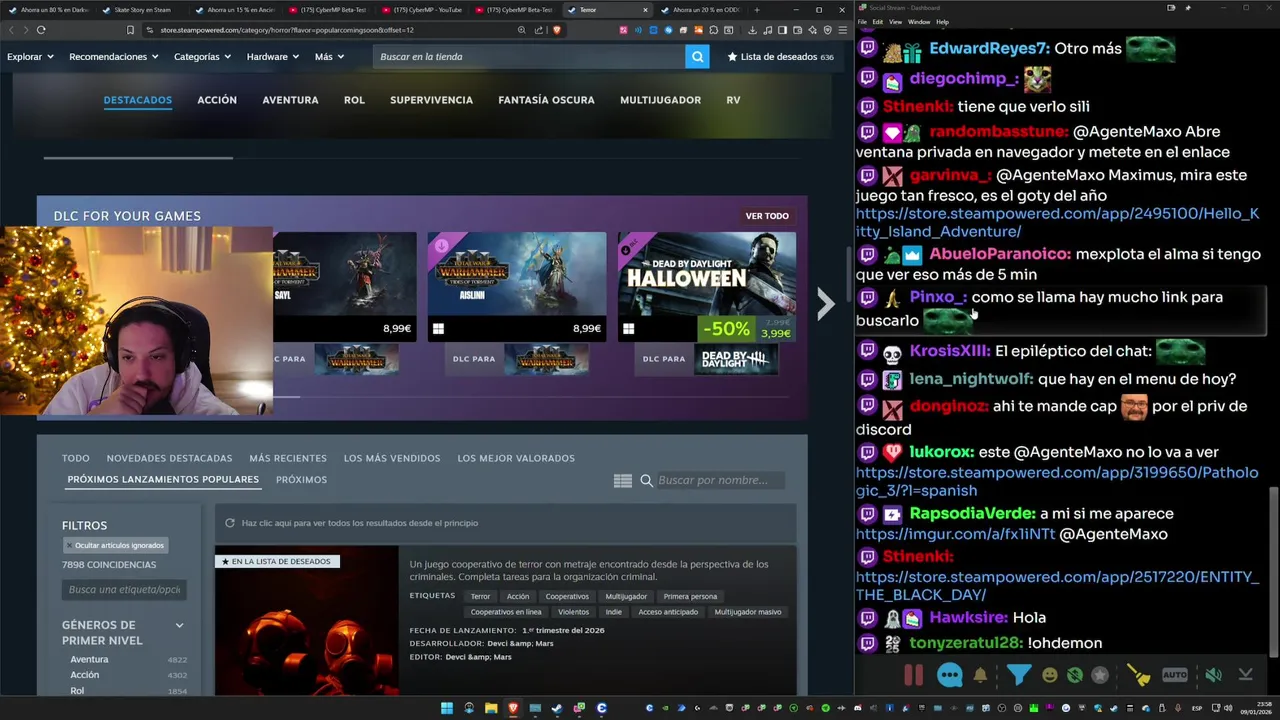Jump to bottom with the download-arrow icon
This screenshot has height=720, width=1280.
point(1246,675)
